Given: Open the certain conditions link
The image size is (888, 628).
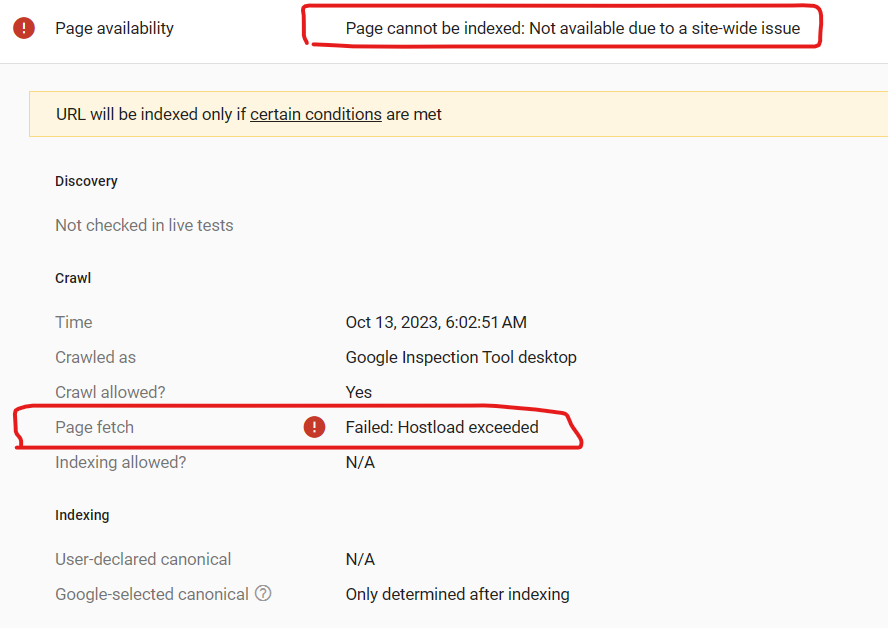Looking at the screenshot, I should [314, 113].
